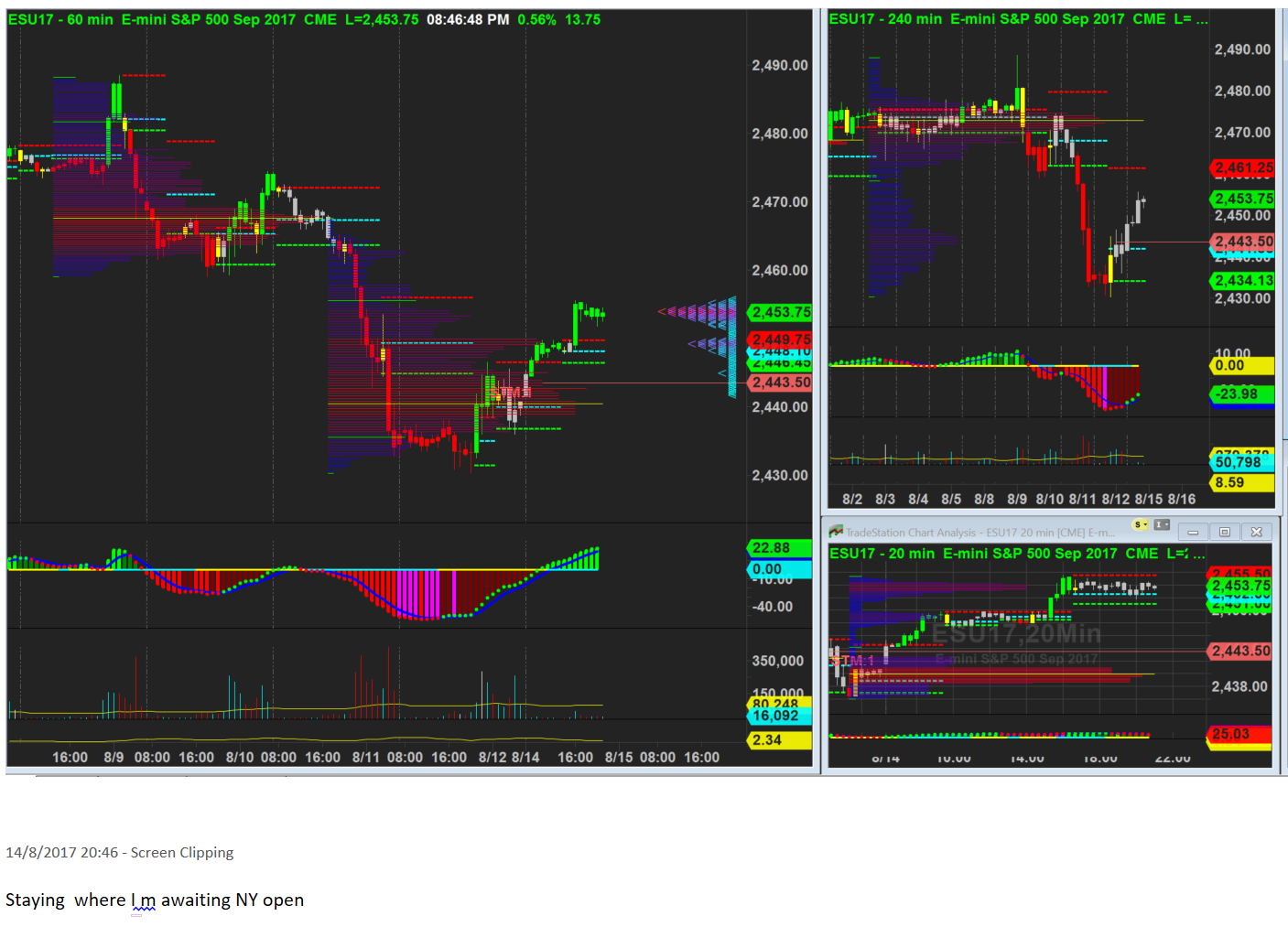Click the note text 'Staying where I m awaiting NY open'
1288x927 pixels.
(155, 900)
